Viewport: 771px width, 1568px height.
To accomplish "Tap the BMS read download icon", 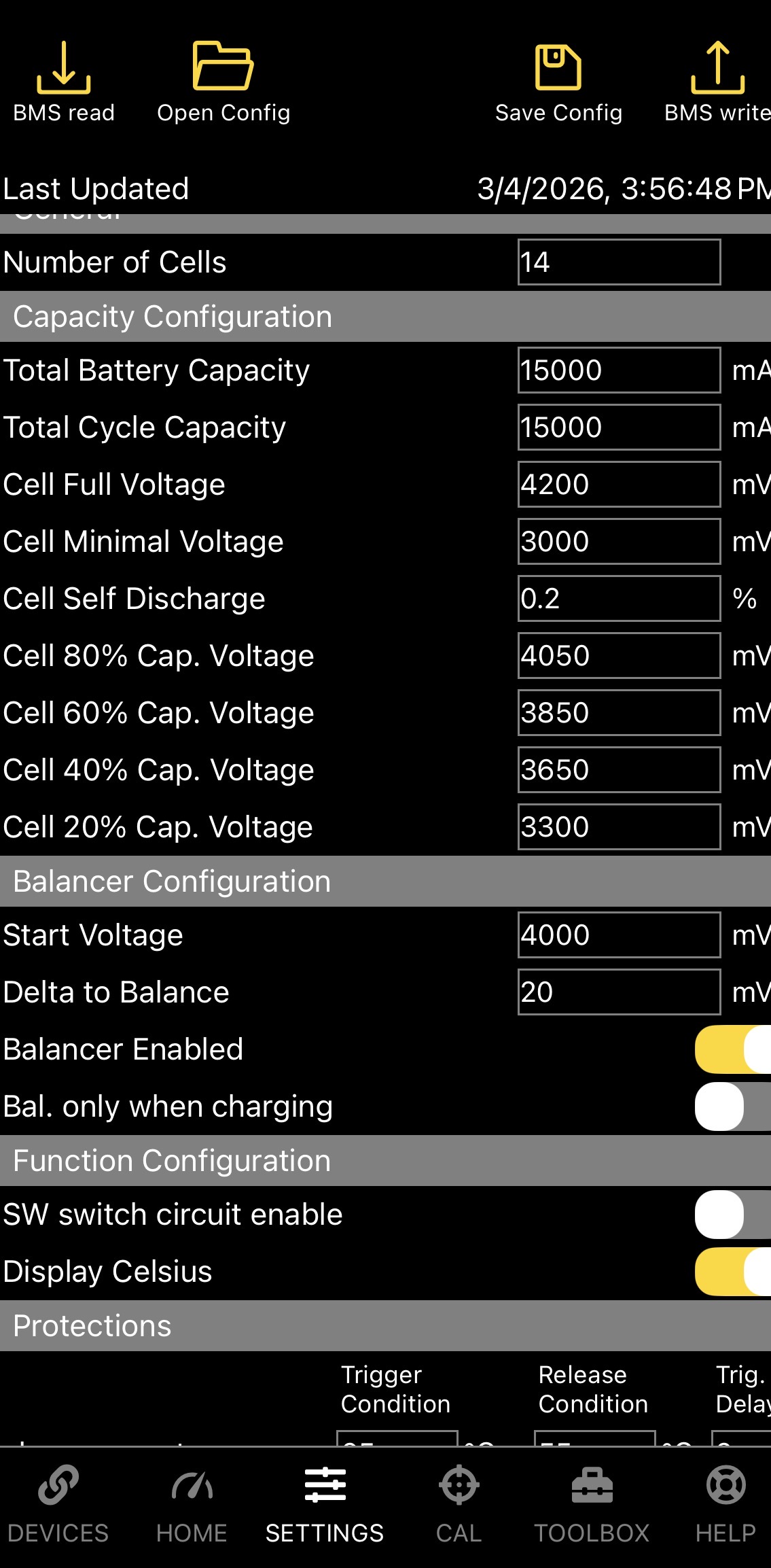I will (x=64, y=67).
